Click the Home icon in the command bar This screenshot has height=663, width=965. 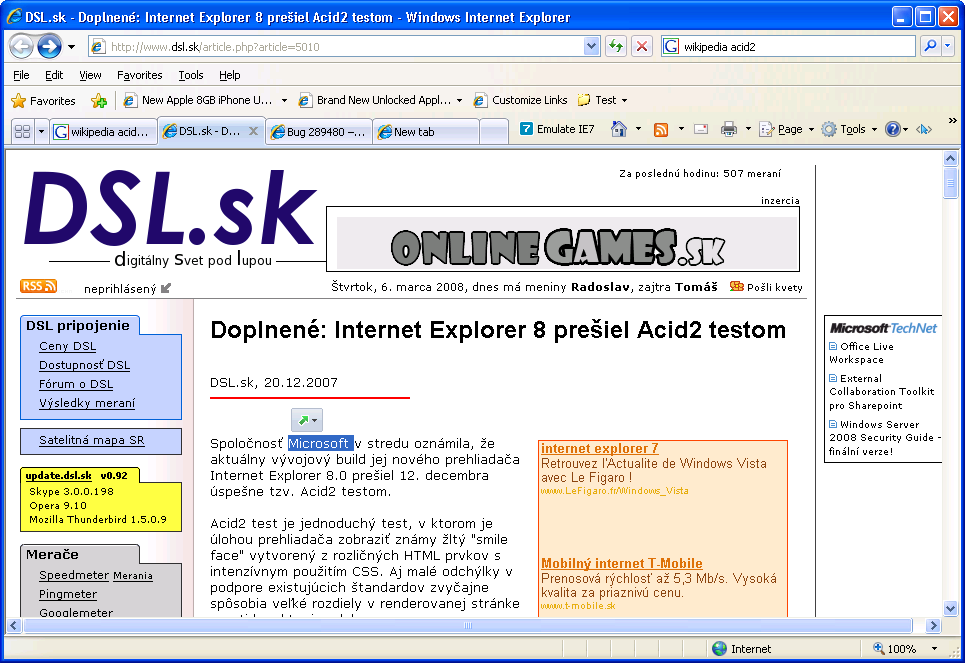[619, 129]
